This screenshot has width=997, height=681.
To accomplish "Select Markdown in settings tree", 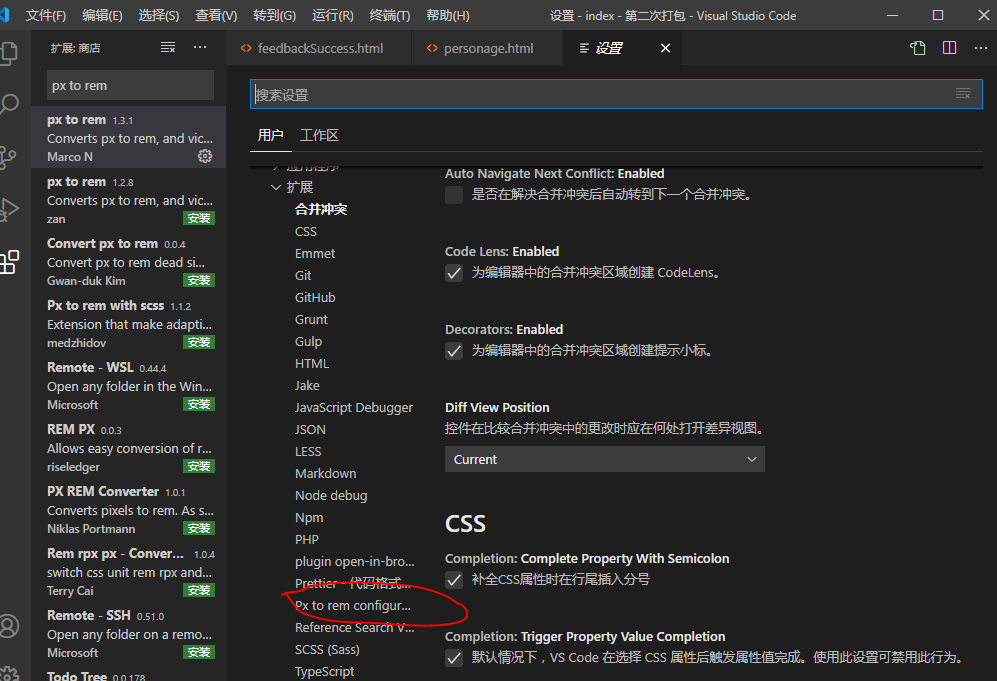I will click(x=326, y=473).
